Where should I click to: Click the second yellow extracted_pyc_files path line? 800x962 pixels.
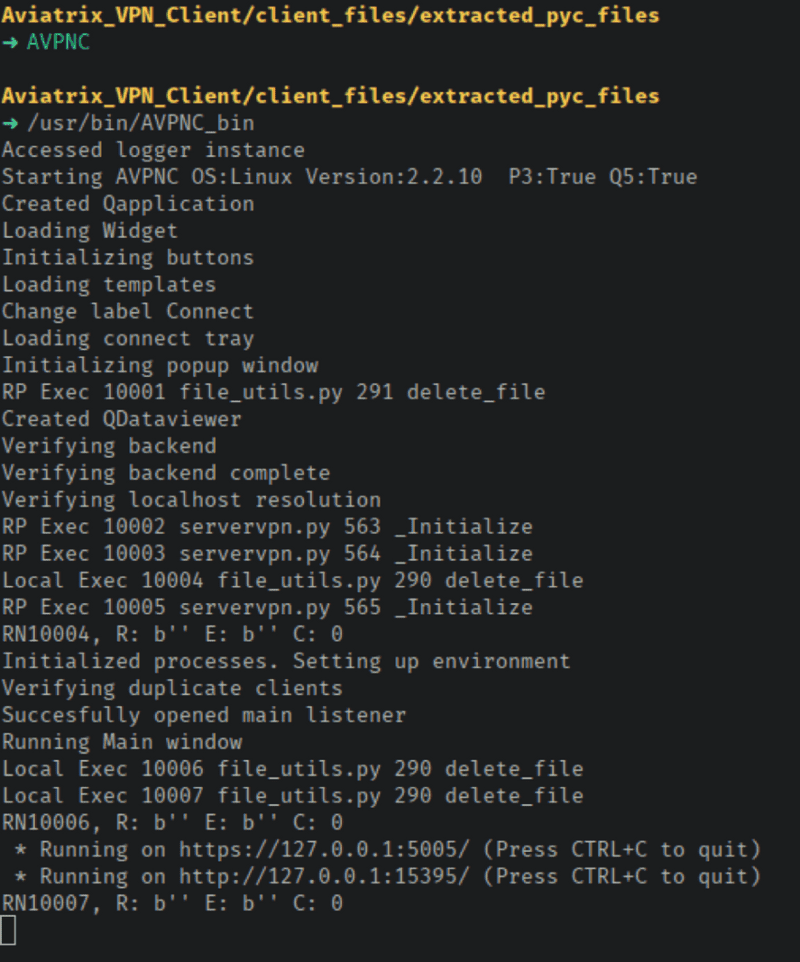pyautogui.click(x=330, y=96)
